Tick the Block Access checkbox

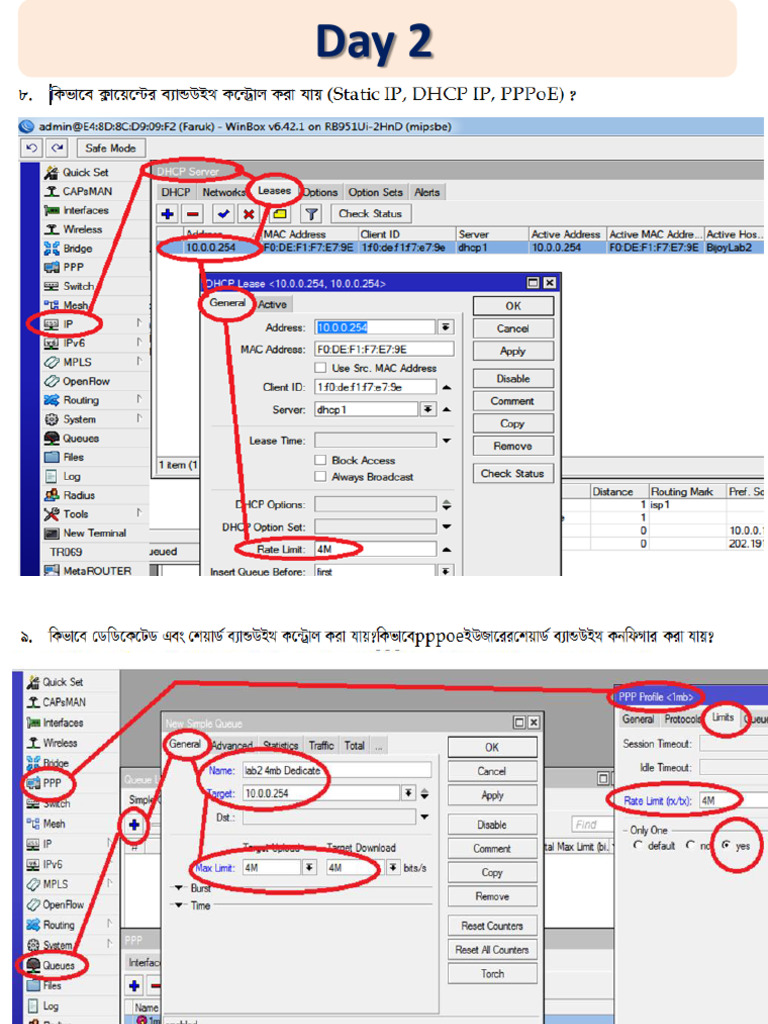pyautogui.click(x=321, y=460)
